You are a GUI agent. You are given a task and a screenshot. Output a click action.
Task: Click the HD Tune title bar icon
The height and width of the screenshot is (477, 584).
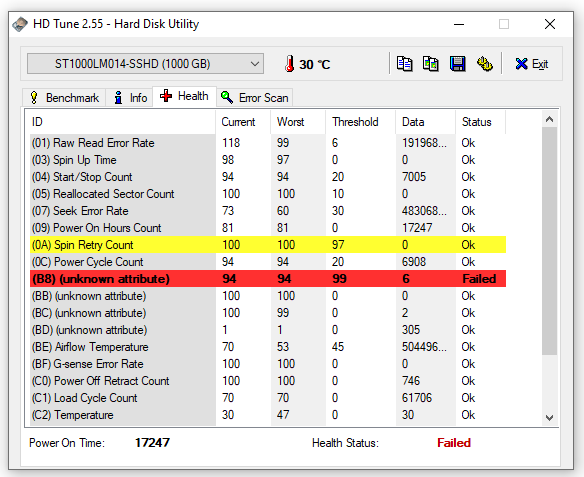[x=20, y=24]
